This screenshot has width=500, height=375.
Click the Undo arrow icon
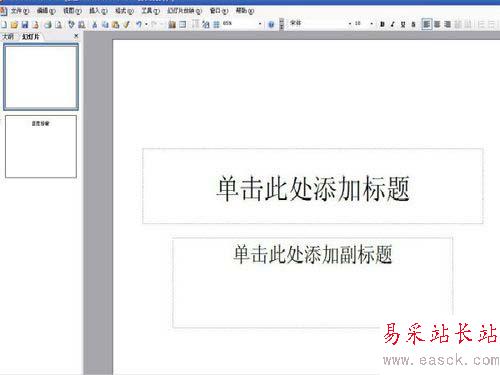click(x=139, y=24)
